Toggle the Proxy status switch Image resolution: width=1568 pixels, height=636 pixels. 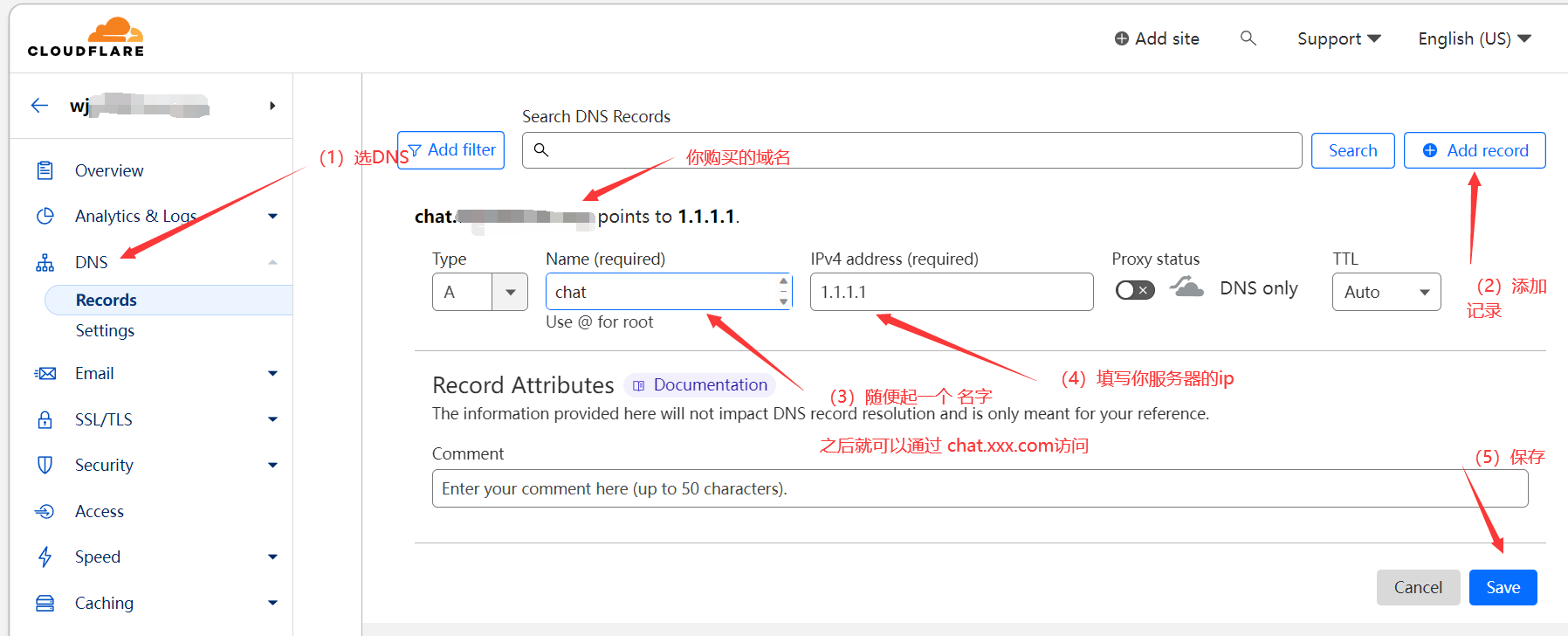coord(1135,290)
